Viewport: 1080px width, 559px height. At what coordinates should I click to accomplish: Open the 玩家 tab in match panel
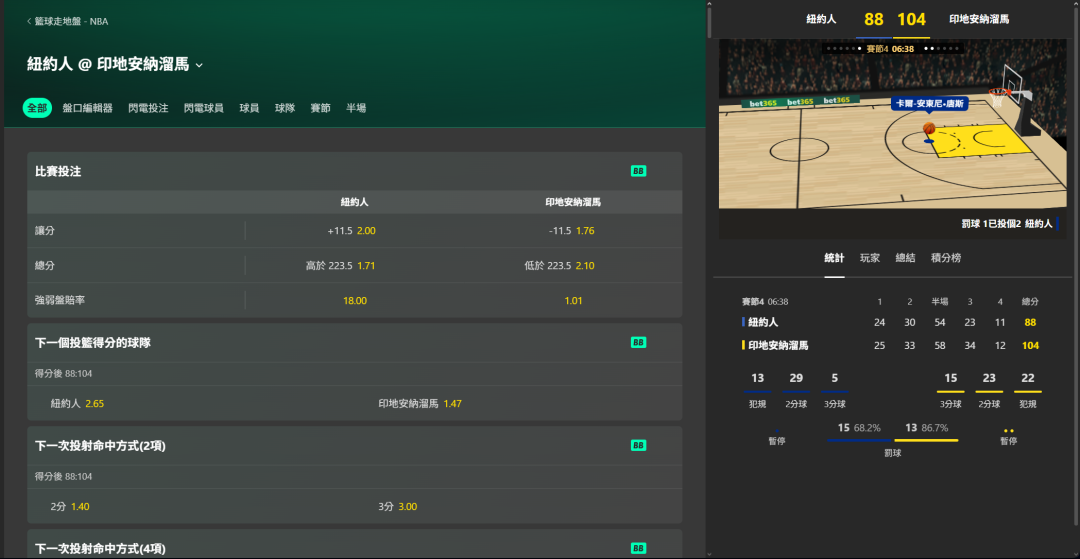coord(870,258)
